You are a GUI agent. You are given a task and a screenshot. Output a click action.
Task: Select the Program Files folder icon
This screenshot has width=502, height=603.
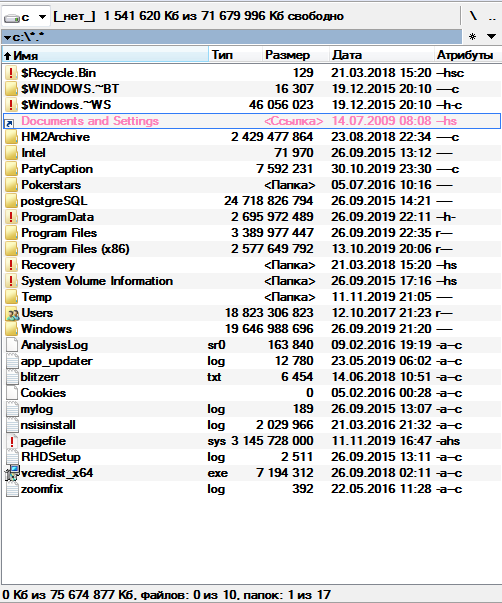tap(12, 233)
